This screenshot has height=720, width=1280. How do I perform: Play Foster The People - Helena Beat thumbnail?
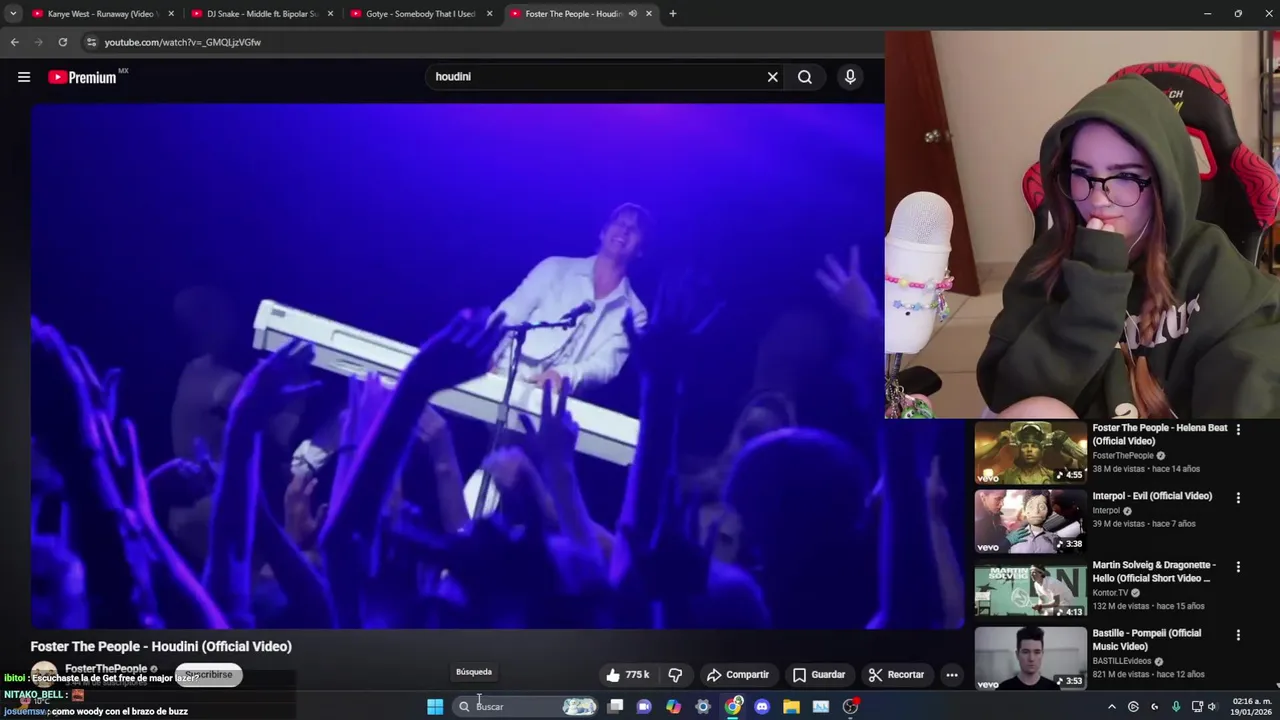(1030, 452)
